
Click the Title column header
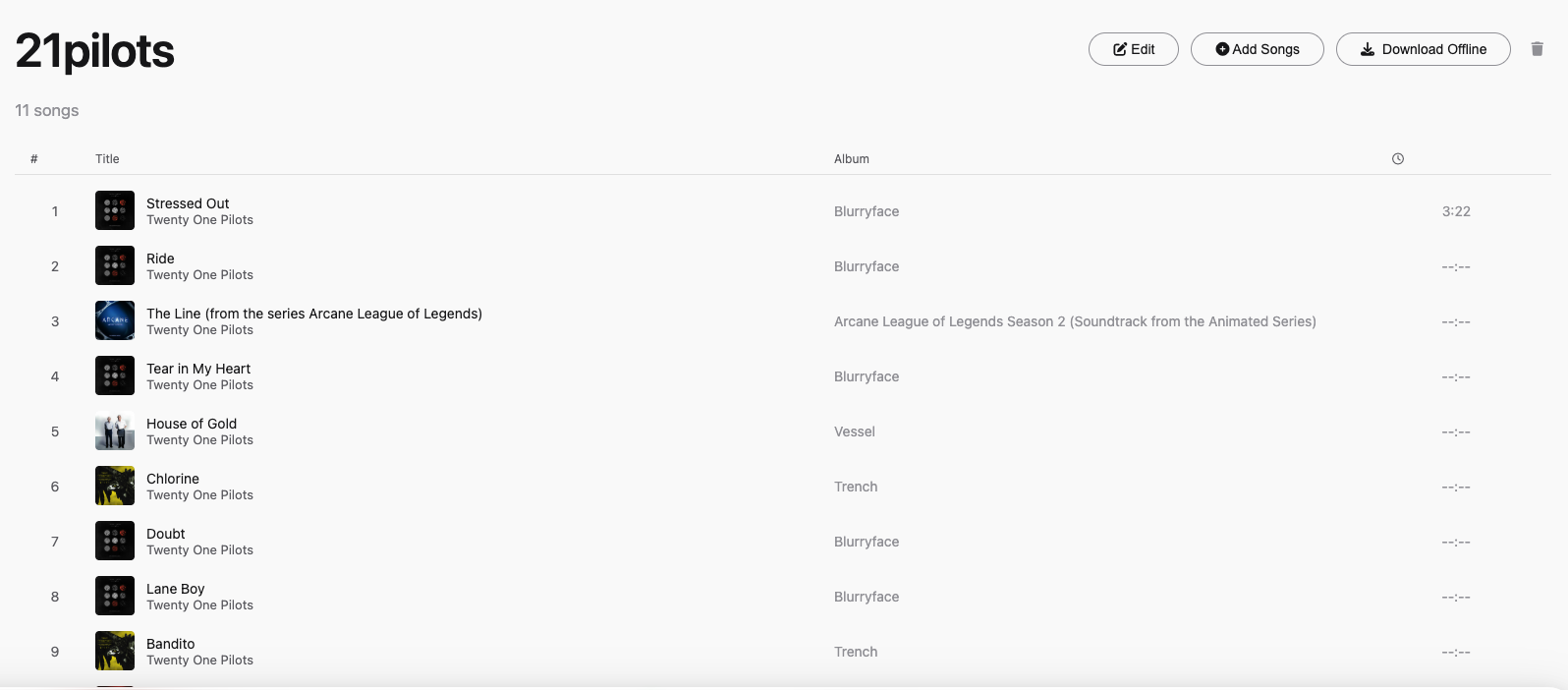tap(107, 159)
